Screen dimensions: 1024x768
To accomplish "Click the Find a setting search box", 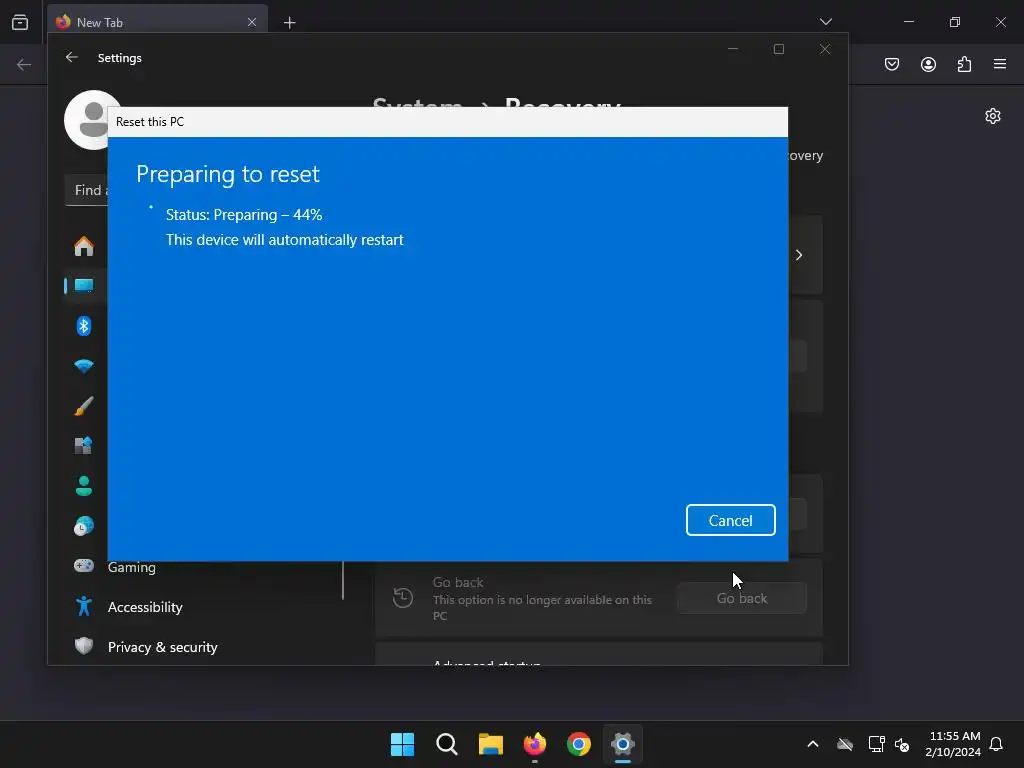I will coord(86,190).
